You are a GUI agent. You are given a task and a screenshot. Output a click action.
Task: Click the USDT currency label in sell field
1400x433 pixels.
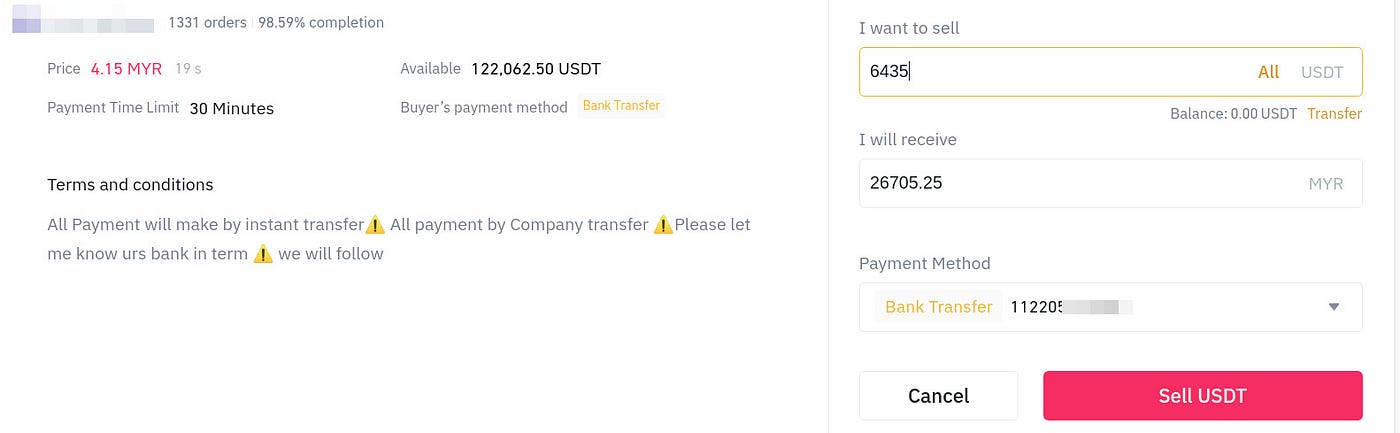(x=1322, y=72)
